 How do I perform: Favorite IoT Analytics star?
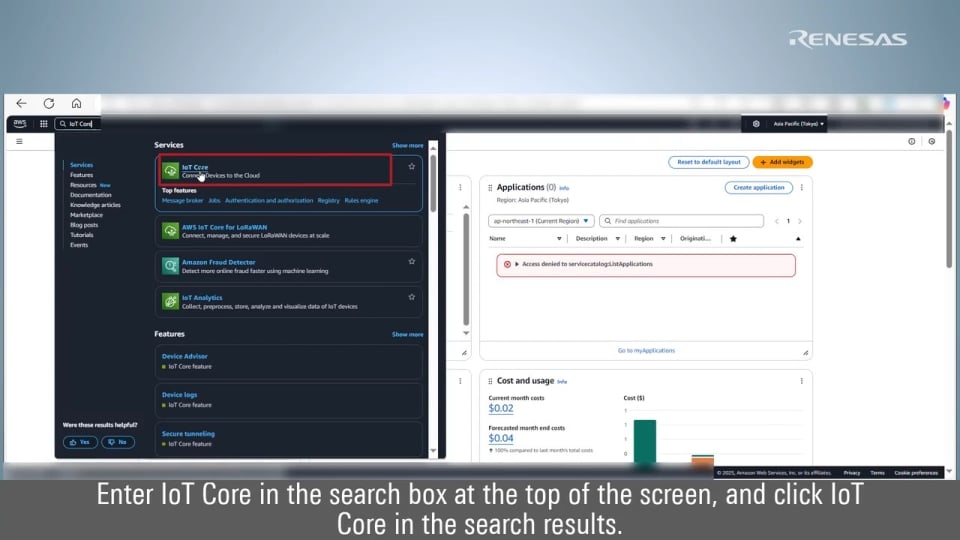[x=411, y=297]
